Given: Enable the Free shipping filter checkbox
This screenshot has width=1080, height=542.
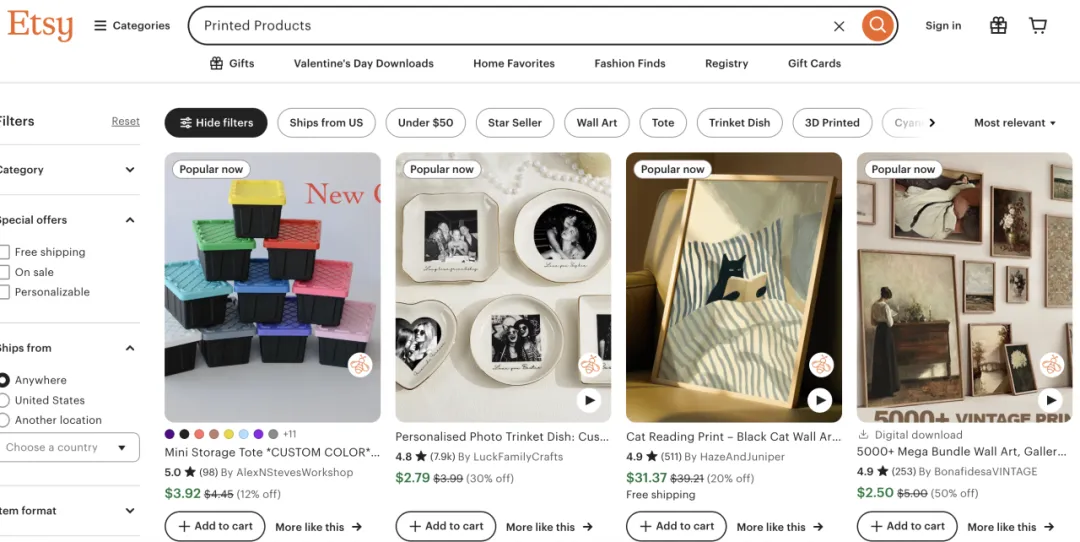Looking at the screenshot, I should pos(5,252).
